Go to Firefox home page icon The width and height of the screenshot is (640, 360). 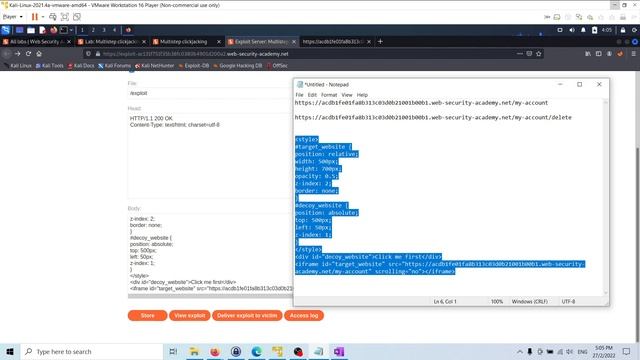[x=39, y=53]
